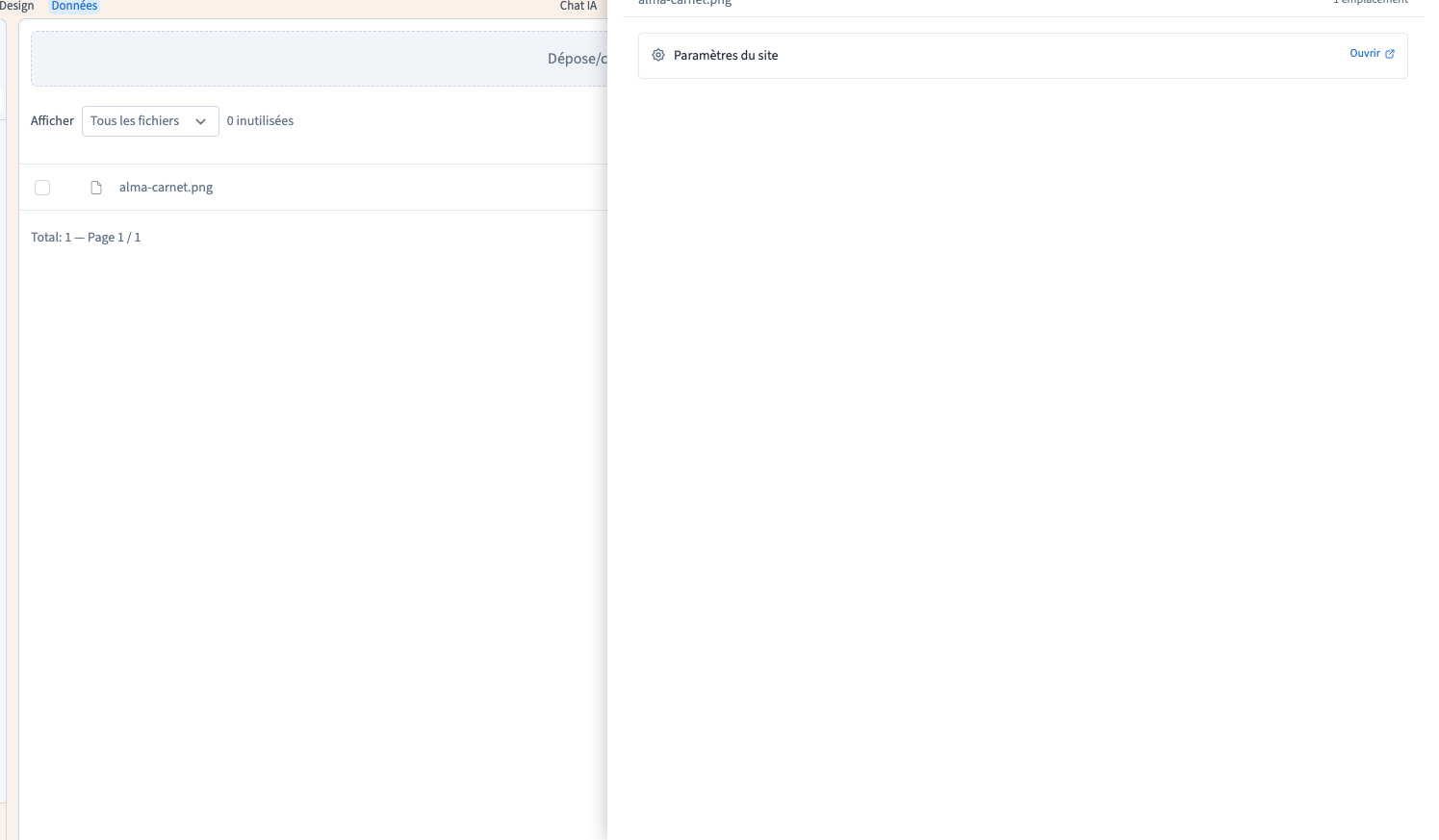Click the Paramètres du site label
Screen dimensions: 1439x840
tap(726, 56)
